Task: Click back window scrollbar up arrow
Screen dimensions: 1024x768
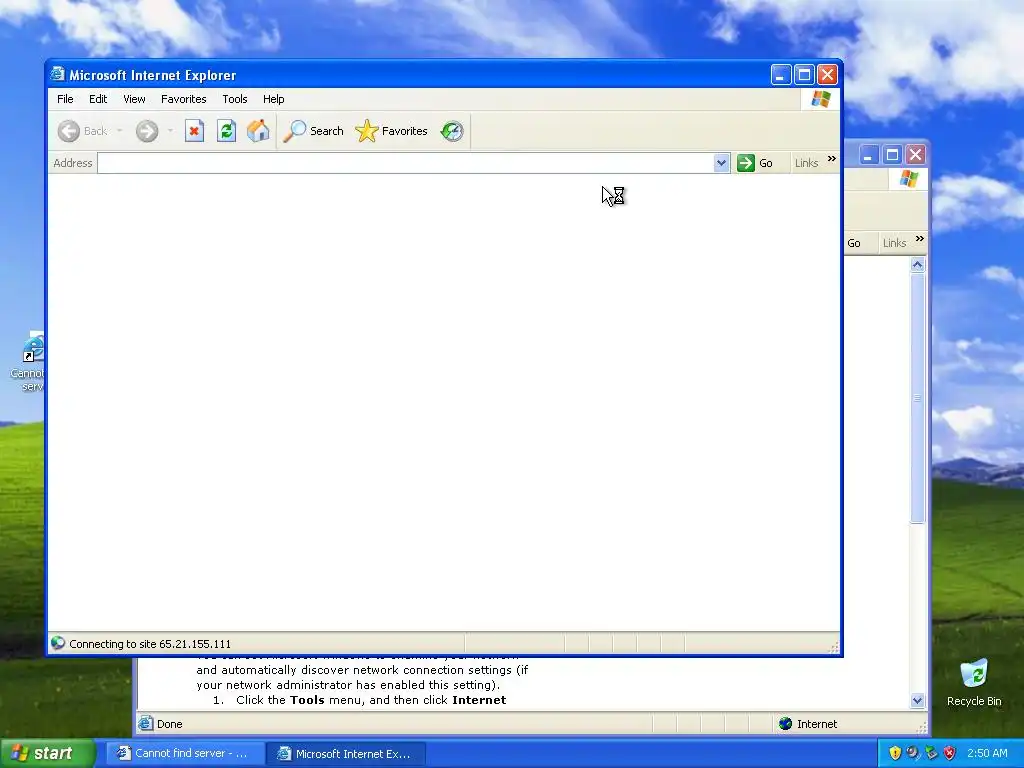Action: pyautogui.click(x=918, y=264)
